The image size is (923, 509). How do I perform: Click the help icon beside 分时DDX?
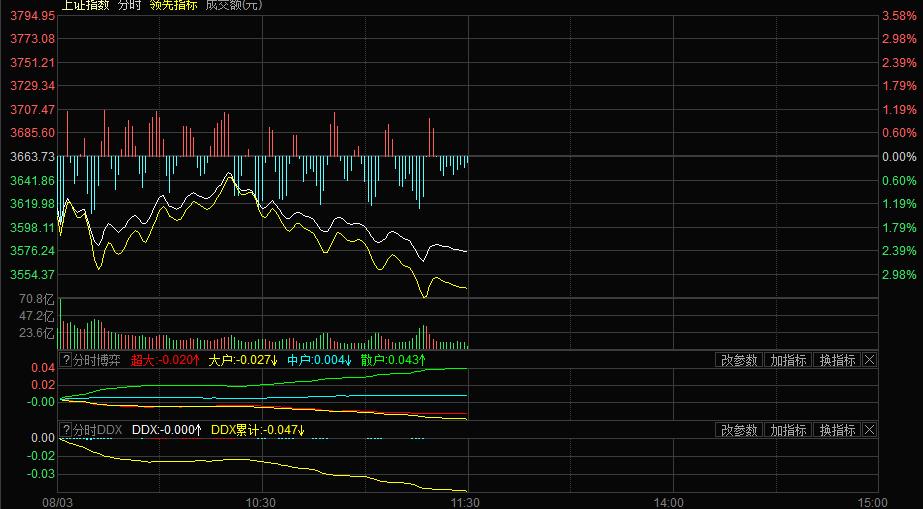click(66, 430)
